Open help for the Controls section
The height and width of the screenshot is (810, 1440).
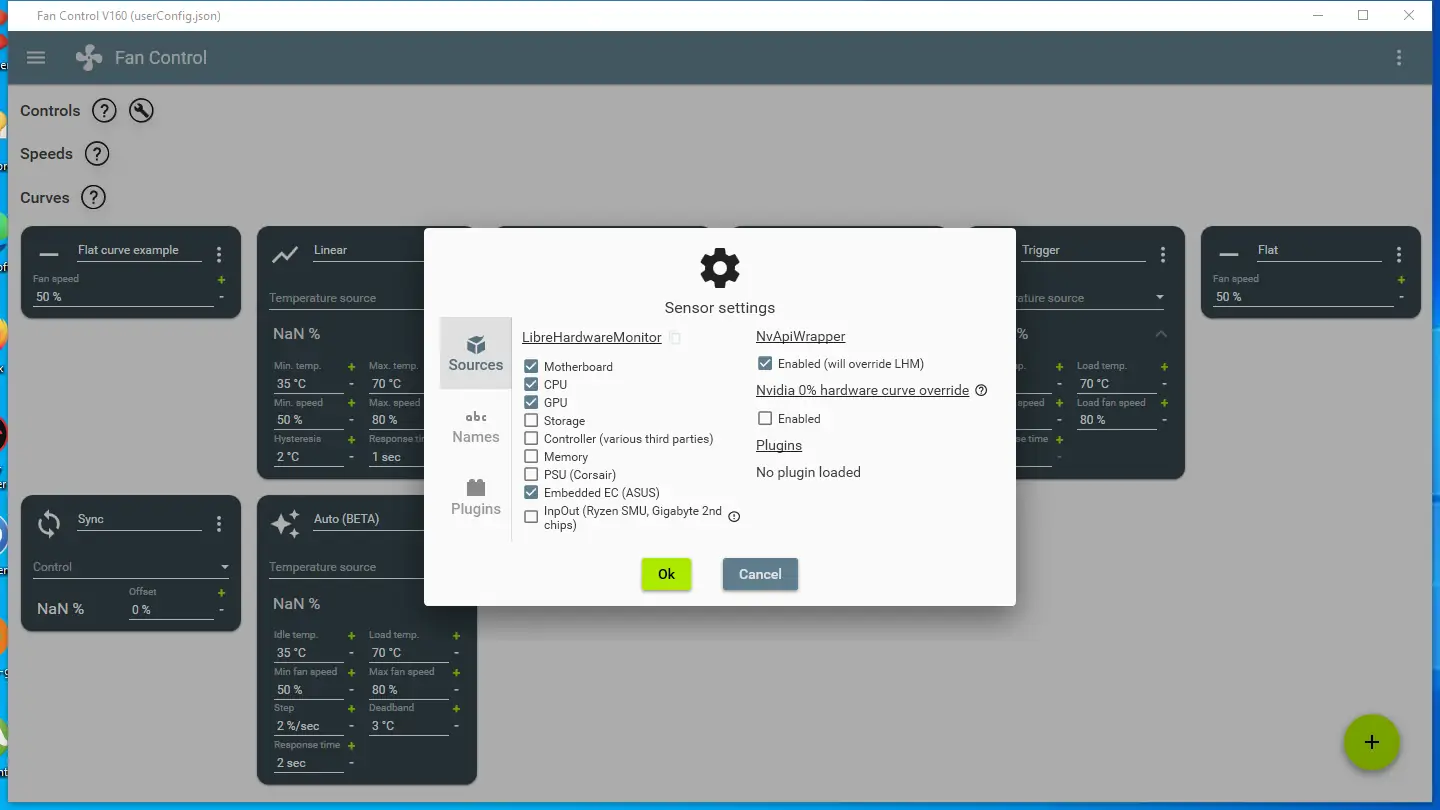pyautogui.click(x=104, y=111)
